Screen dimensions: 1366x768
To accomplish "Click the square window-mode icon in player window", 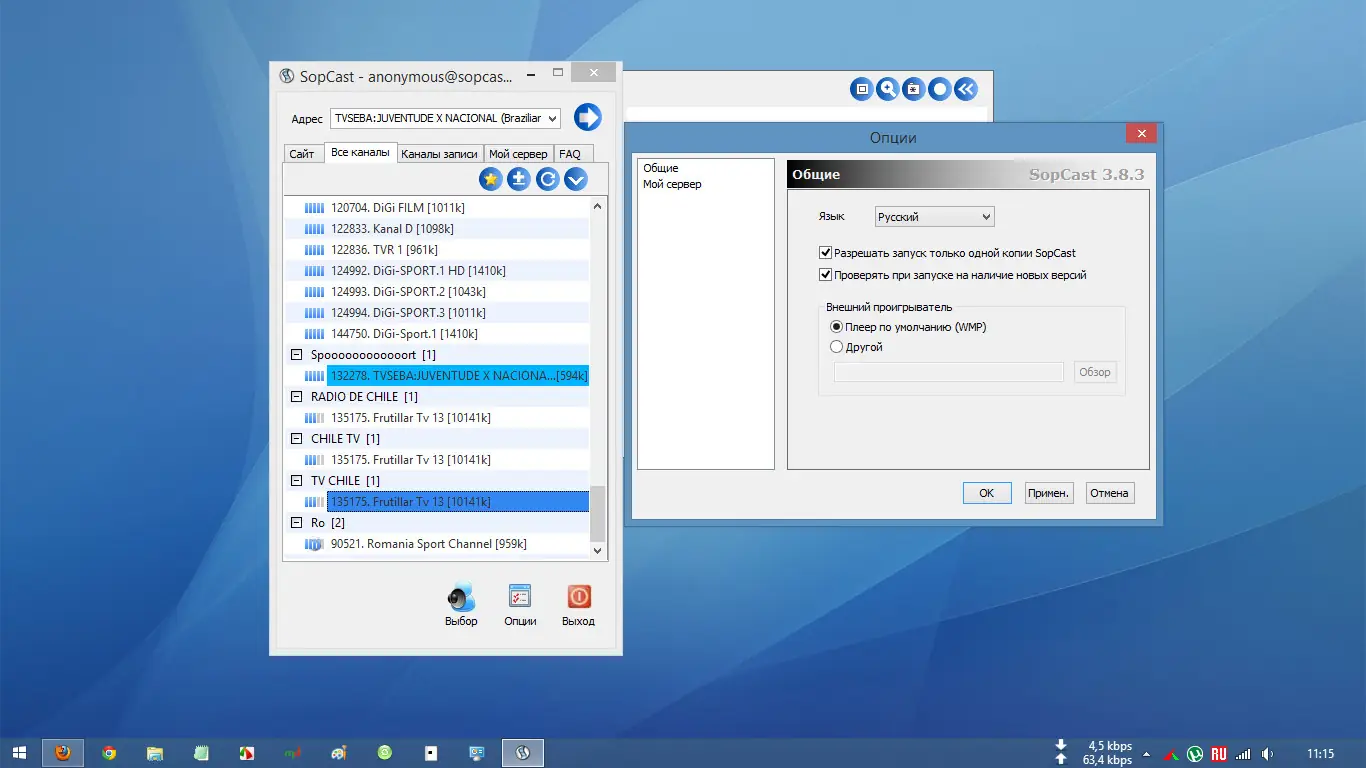I will [x=862, y=89].
